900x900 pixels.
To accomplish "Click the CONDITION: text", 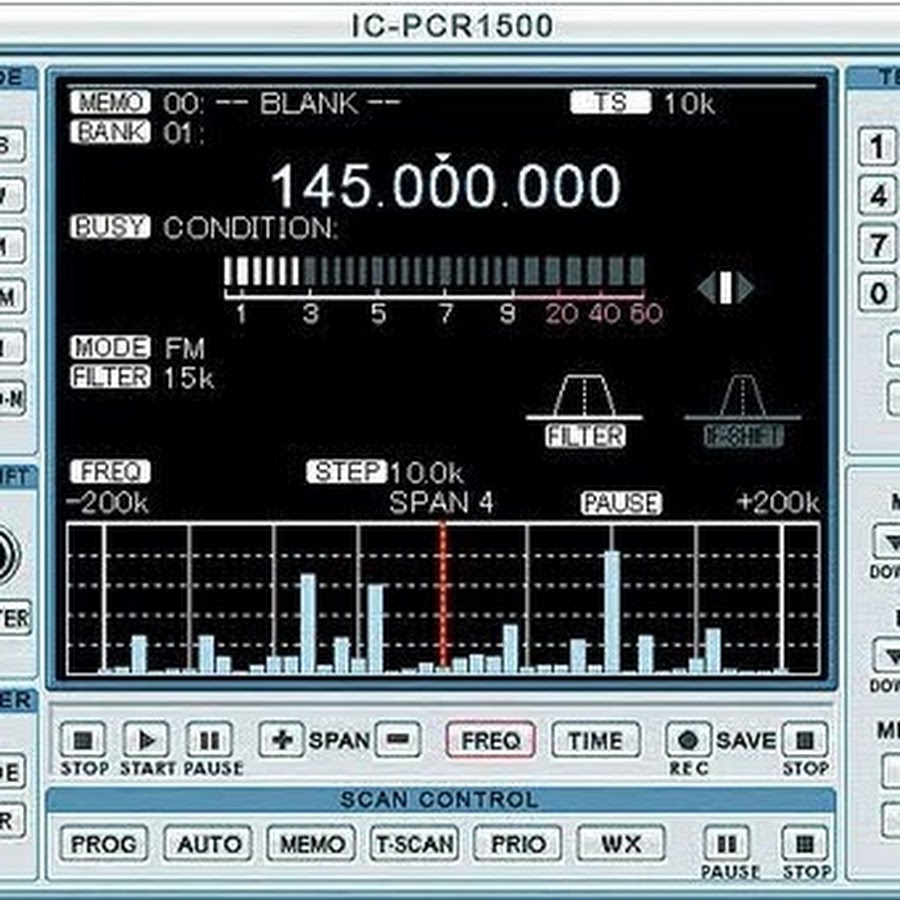I will tap(249, 228).
